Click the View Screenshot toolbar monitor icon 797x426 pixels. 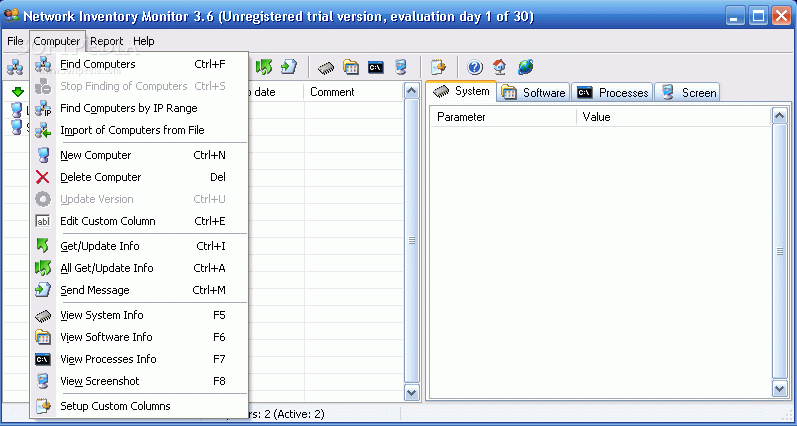[x=401, y=67]
